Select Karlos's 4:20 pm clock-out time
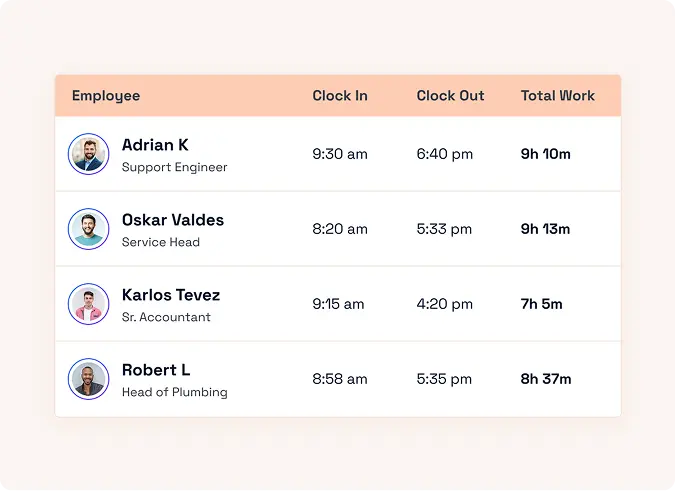The image size is (675, 491). point(445,304)
